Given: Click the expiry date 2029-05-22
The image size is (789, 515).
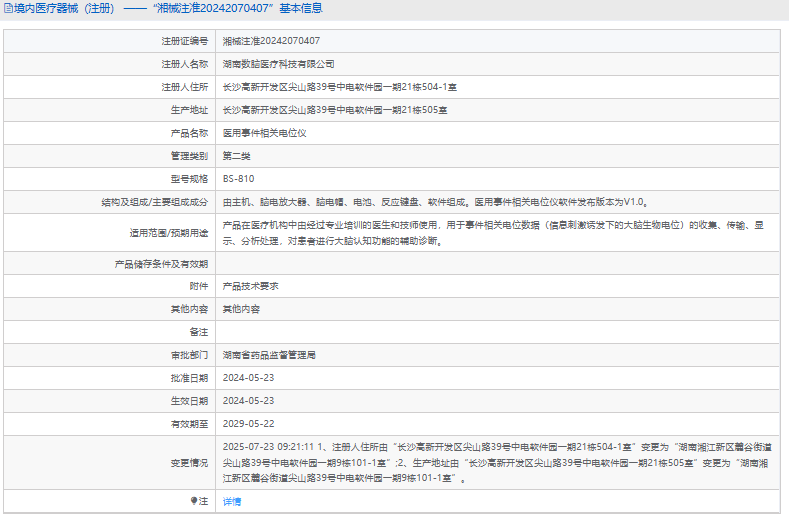Looking at the screenshot, I should (x=249, y=424).
